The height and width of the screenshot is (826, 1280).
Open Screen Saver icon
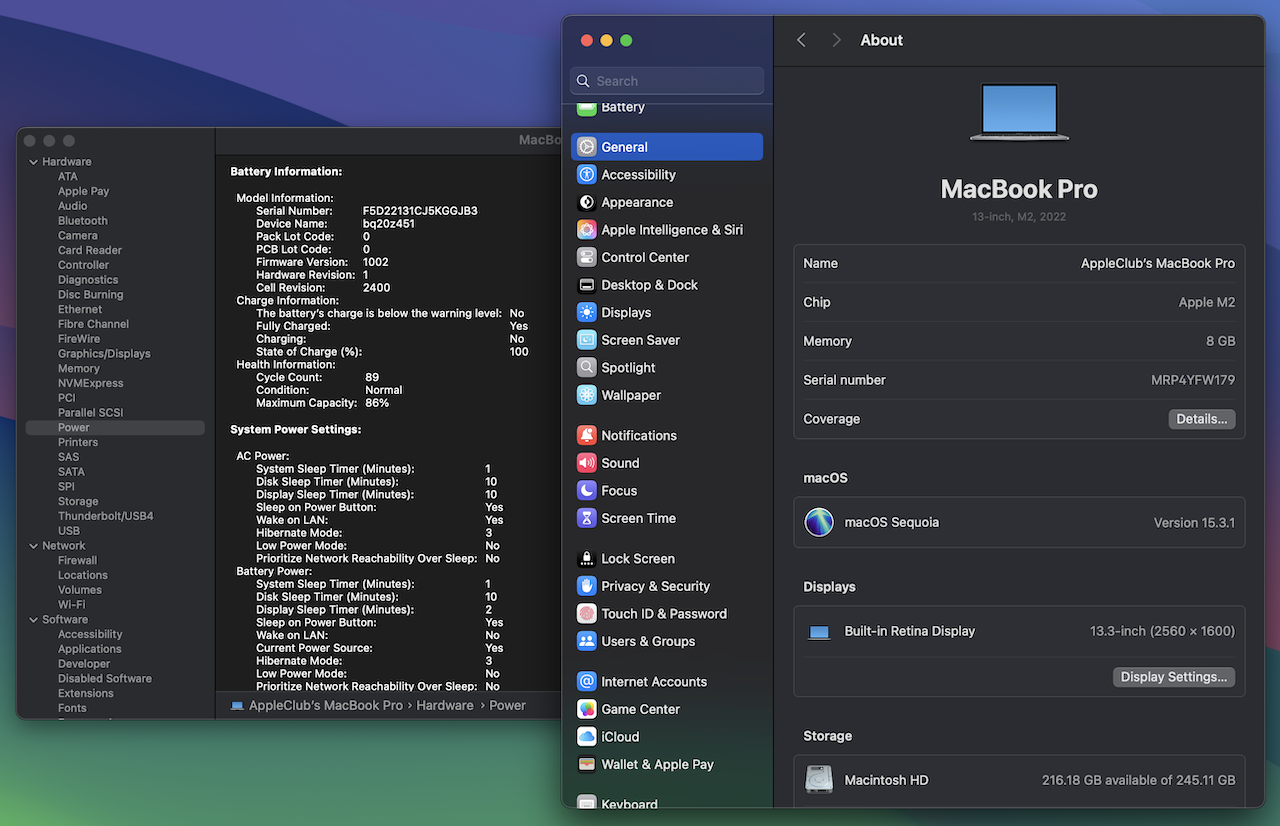[x=587, y=340]
